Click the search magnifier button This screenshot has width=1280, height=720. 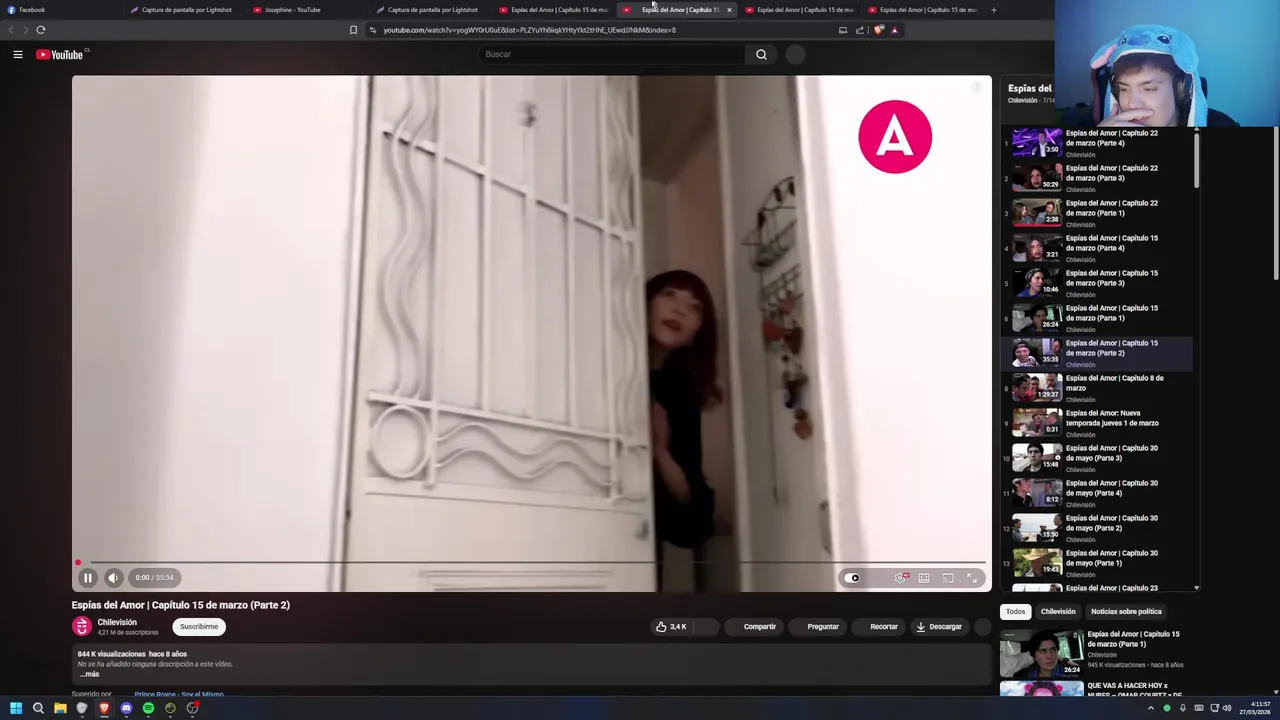761,54
